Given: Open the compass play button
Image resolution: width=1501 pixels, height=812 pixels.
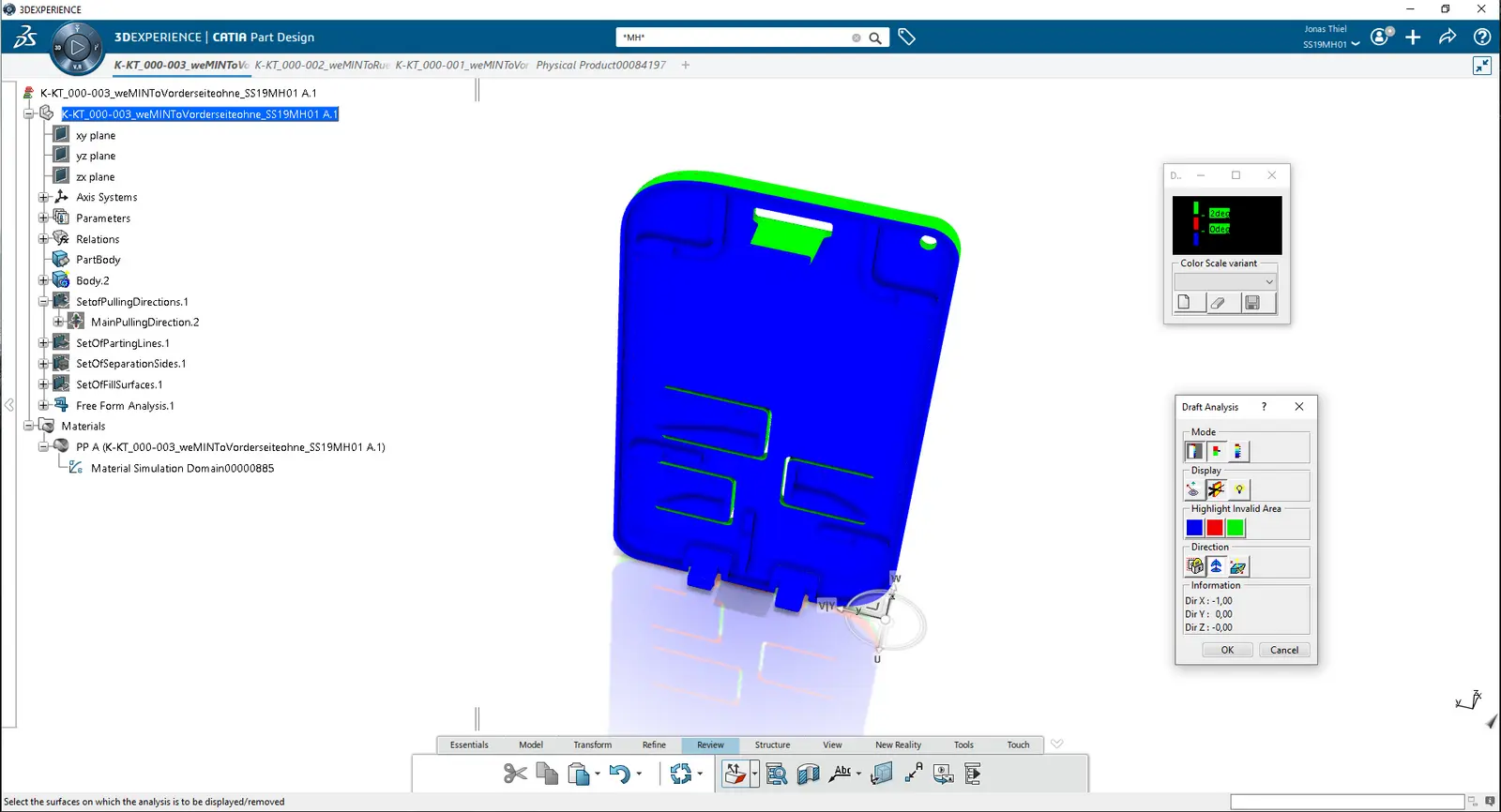Looking at the screenshot, I should tap(77, 47).
